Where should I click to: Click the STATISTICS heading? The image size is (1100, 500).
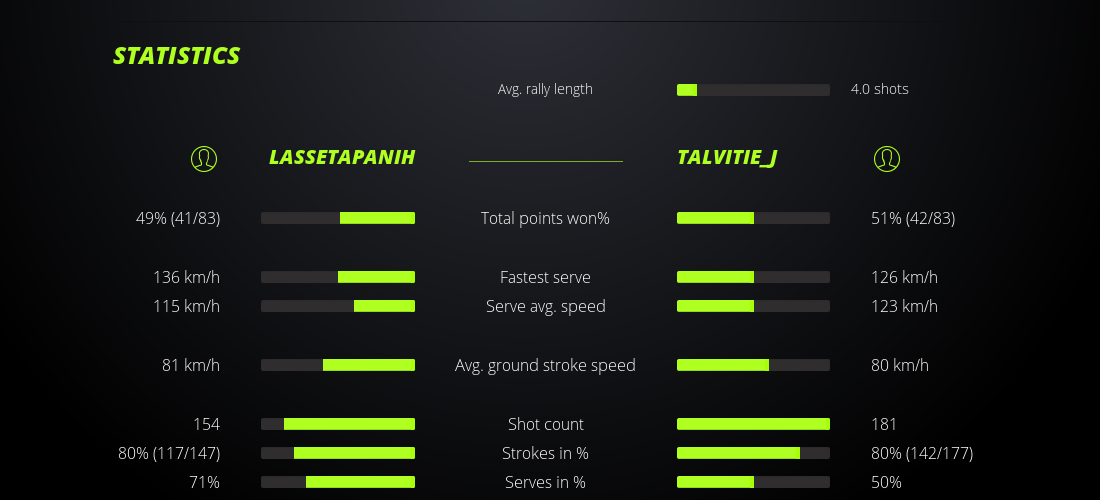pos(177,56)
